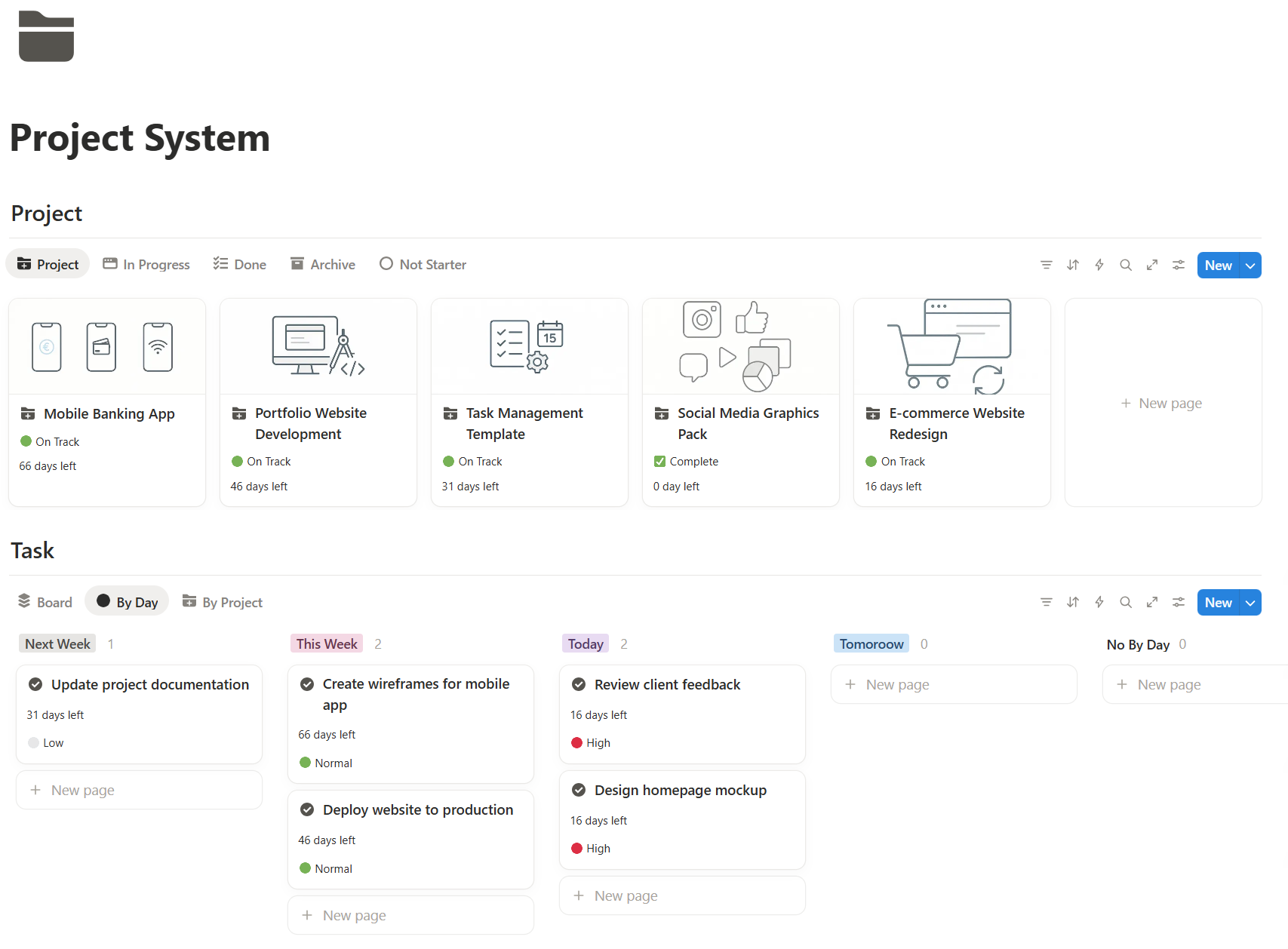Click the search icon in the Project toolbar

1125,265
